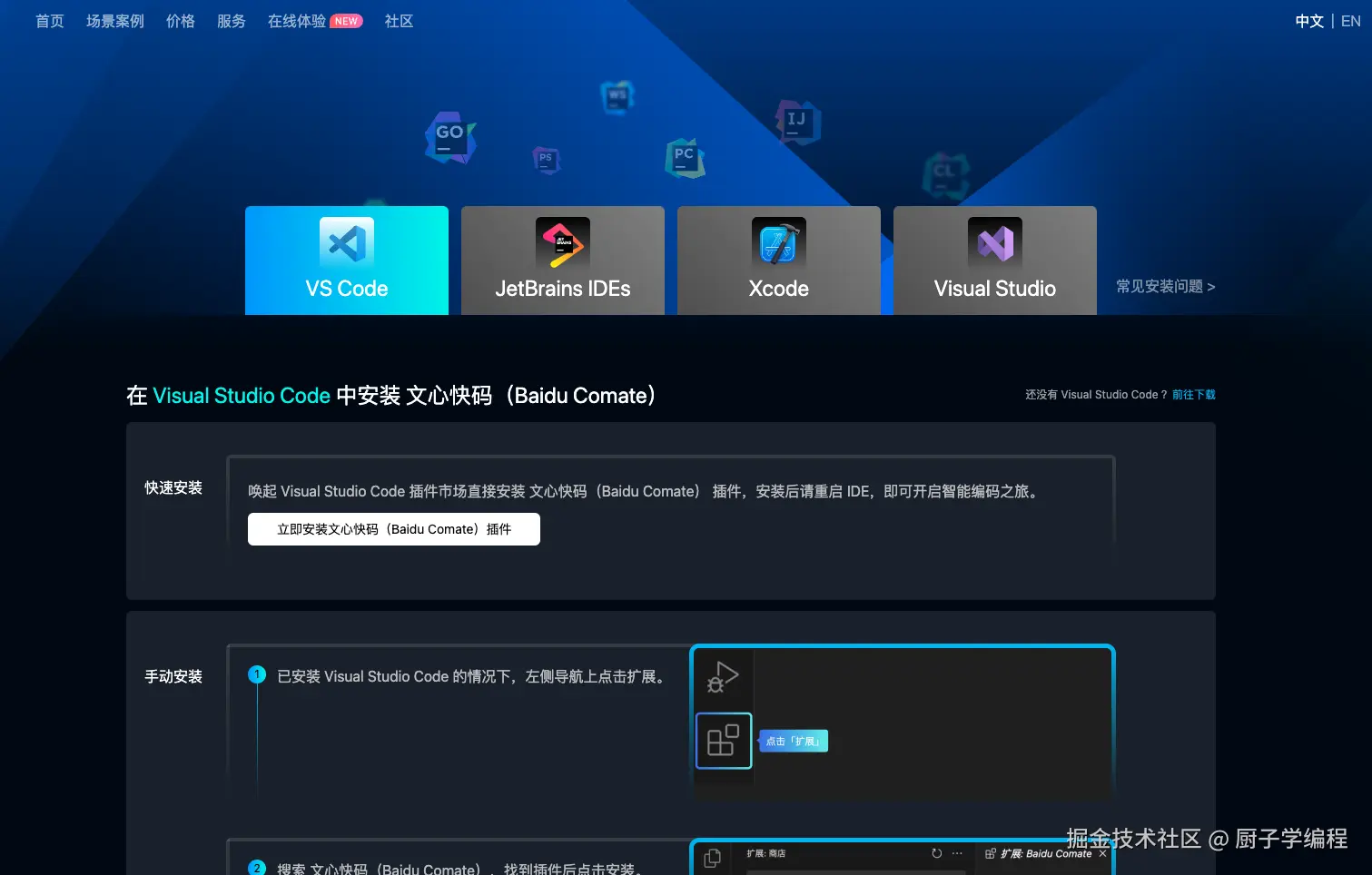Click the refresh icon in the 扩展:商店 panel
This screenshot has height=875, width=1372.
click(x=936, y=853)
